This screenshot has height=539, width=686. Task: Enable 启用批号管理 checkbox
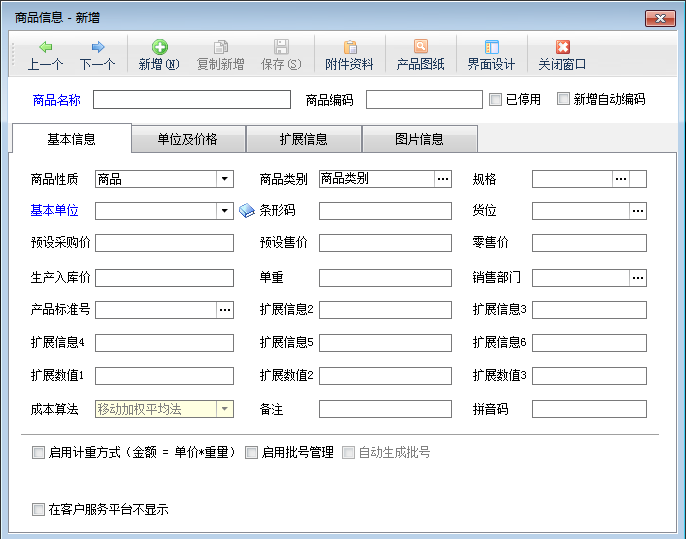(252, 452)
